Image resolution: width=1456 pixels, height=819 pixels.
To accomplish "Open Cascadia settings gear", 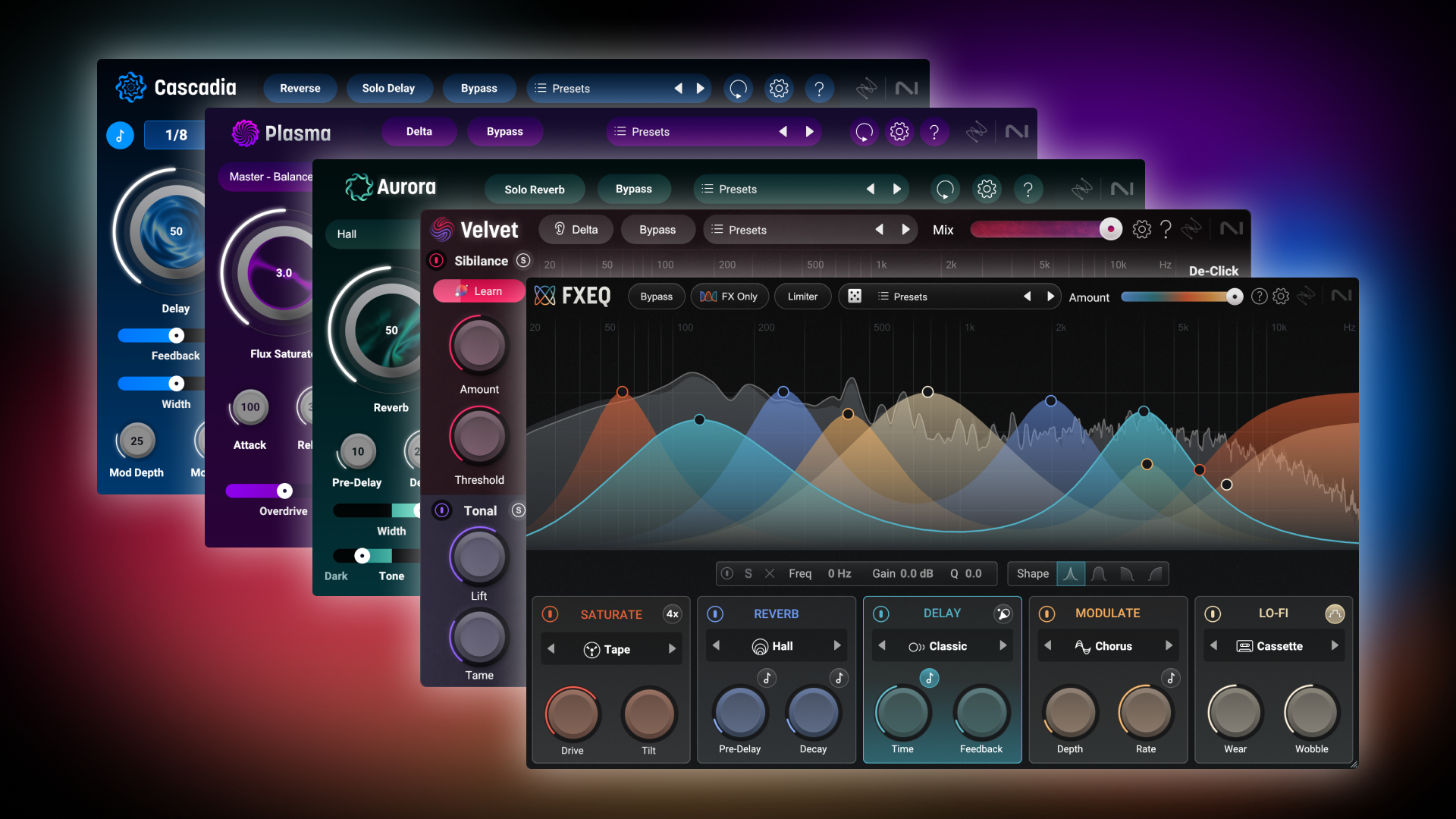I will (779, 89).
